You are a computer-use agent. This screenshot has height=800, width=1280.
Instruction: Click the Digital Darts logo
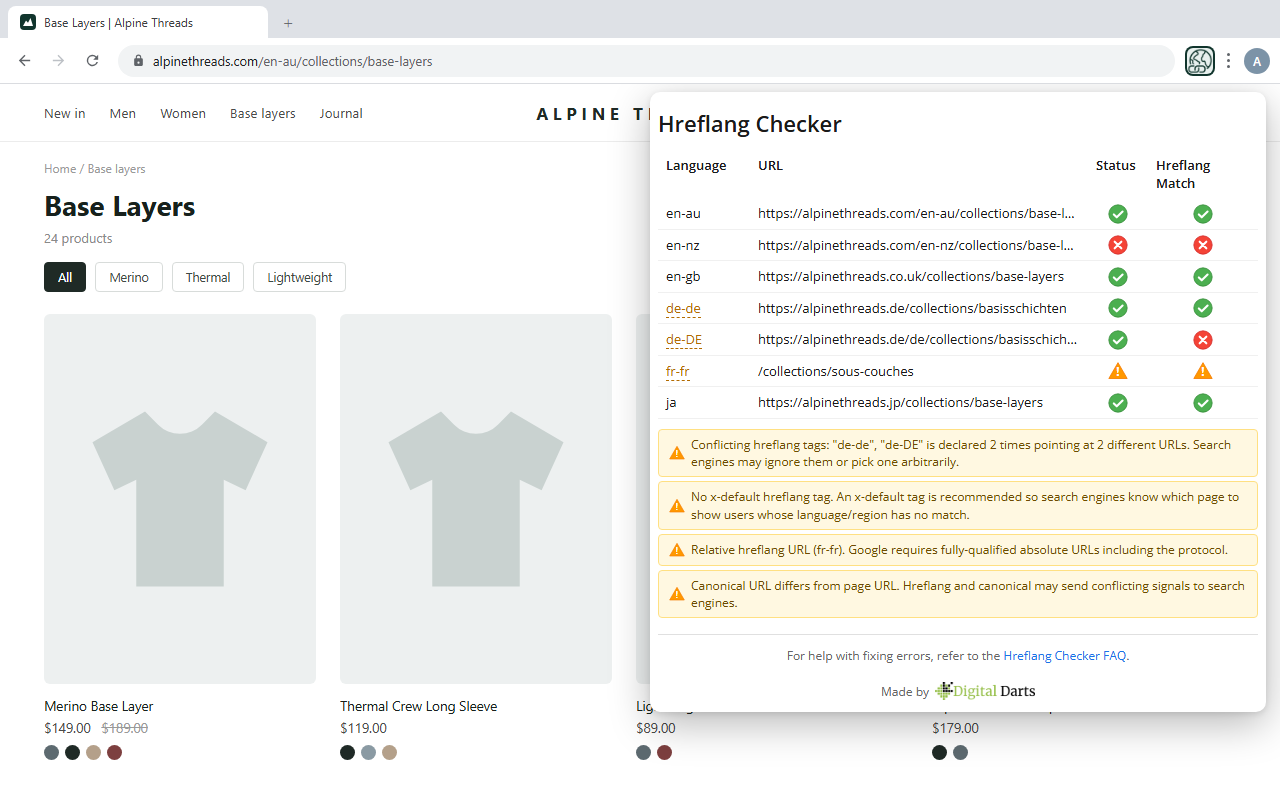pyautogui.click(x=985, y=691)
